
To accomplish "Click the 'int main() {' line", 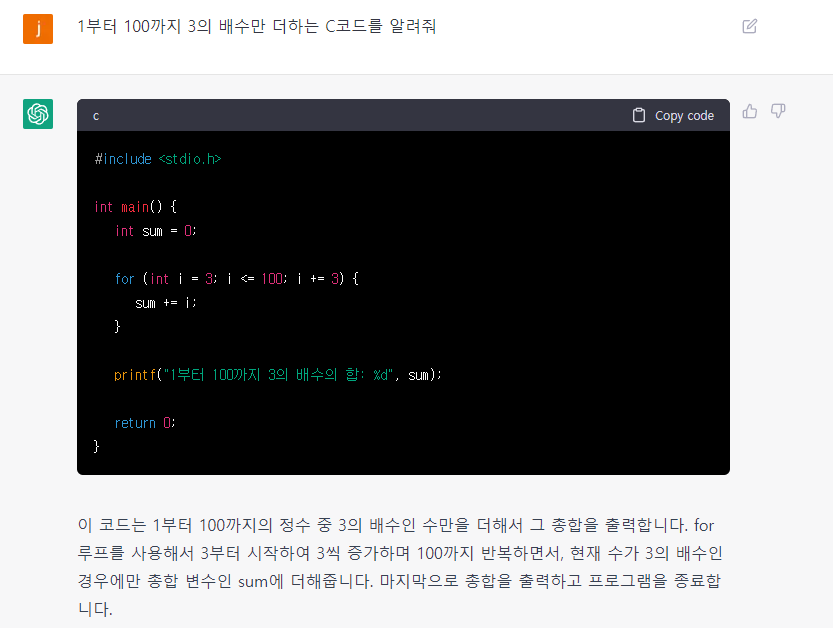I will (x=135, y=207).
